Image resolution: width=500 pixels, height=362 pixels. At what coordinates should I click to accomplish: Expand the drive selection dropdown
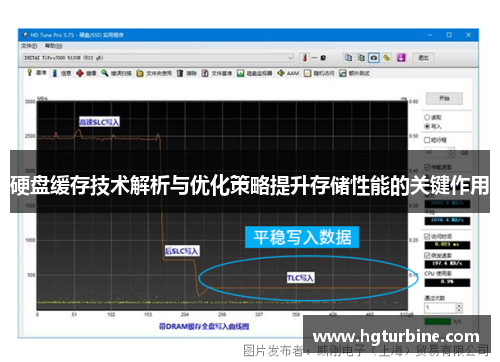[290, 58]
